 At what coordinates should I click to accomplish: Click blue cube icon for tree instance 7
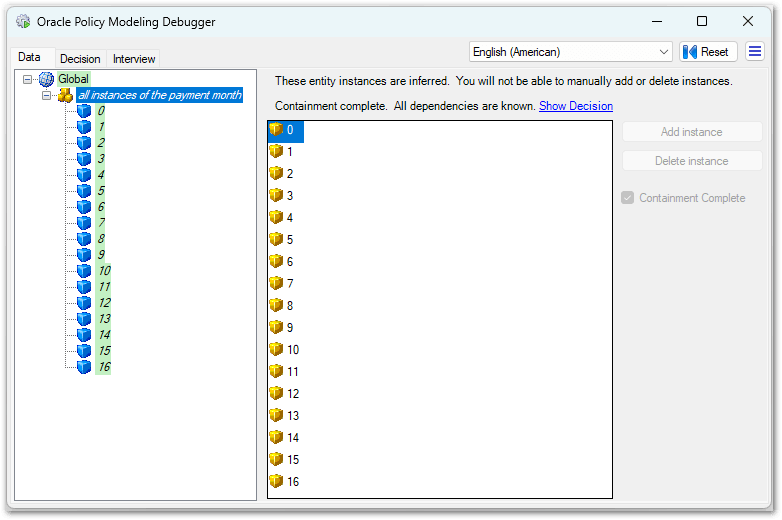point(84,222)
